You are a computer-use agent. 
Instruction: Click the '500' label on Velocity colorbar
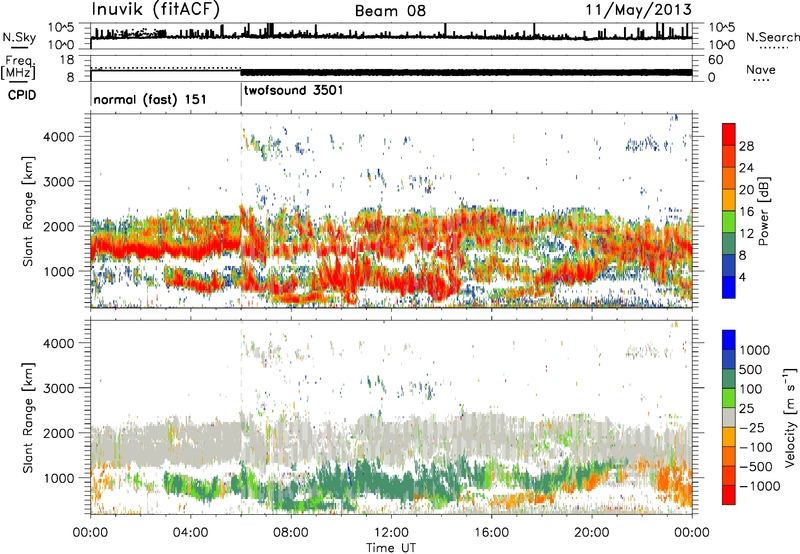(751, 369)
